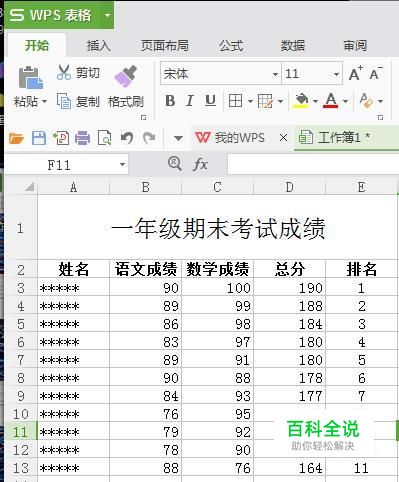Screen dimensions: 399x482
Task: Click into the formula bar input
Action: coord(313,164)
